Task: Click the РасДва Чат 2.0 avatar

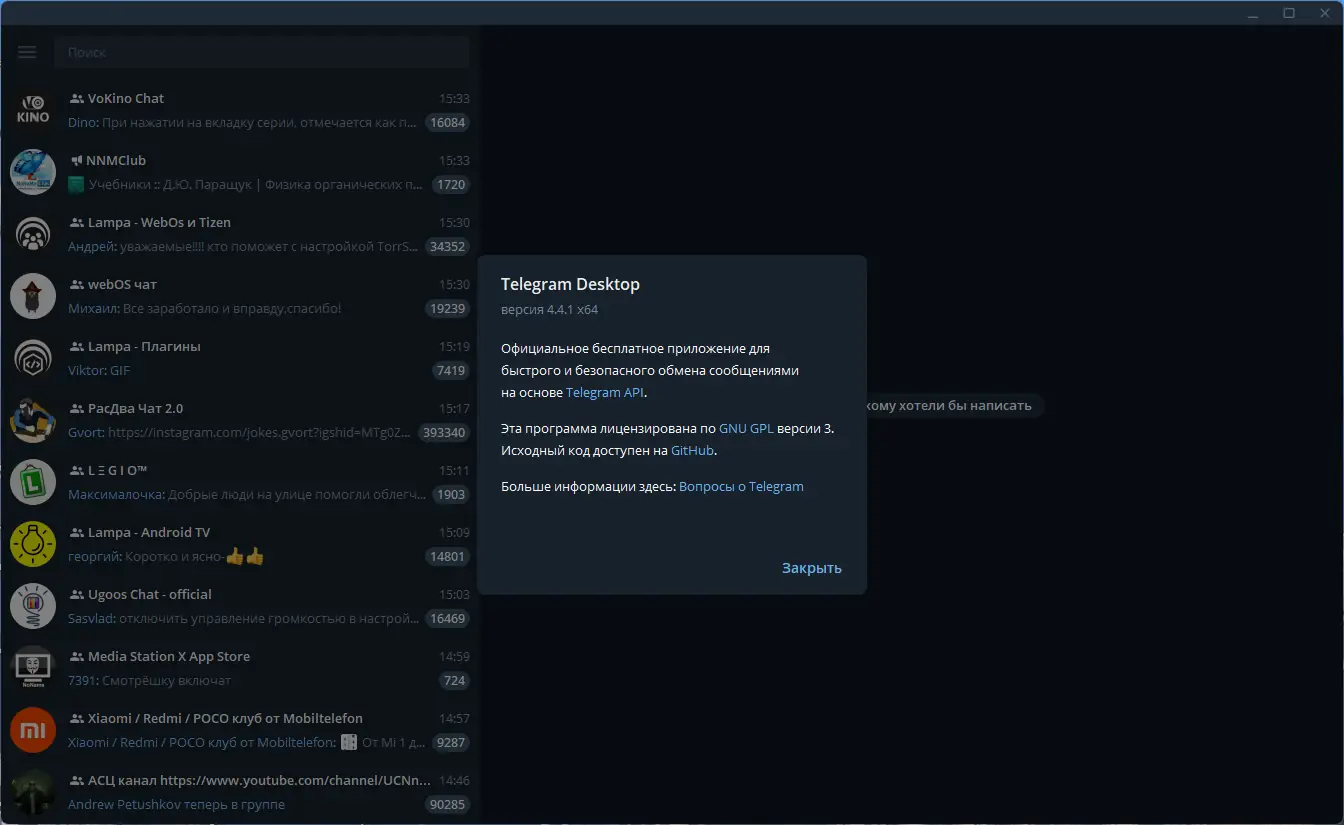Action: [33, 420]
